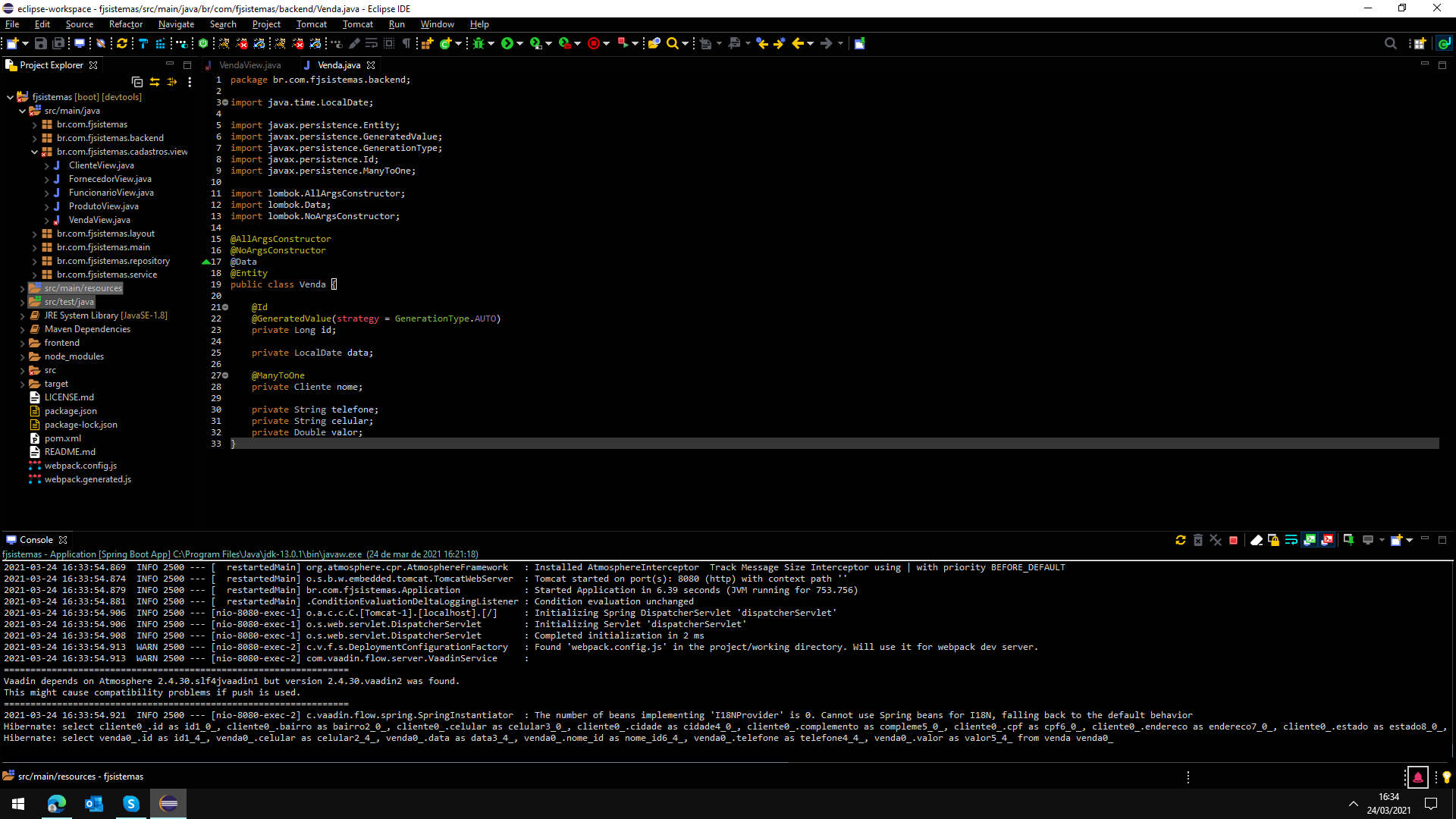This screenshot has width=1456, height=819.
Task: Click the green Run button
Action: (x=507, y=43)
